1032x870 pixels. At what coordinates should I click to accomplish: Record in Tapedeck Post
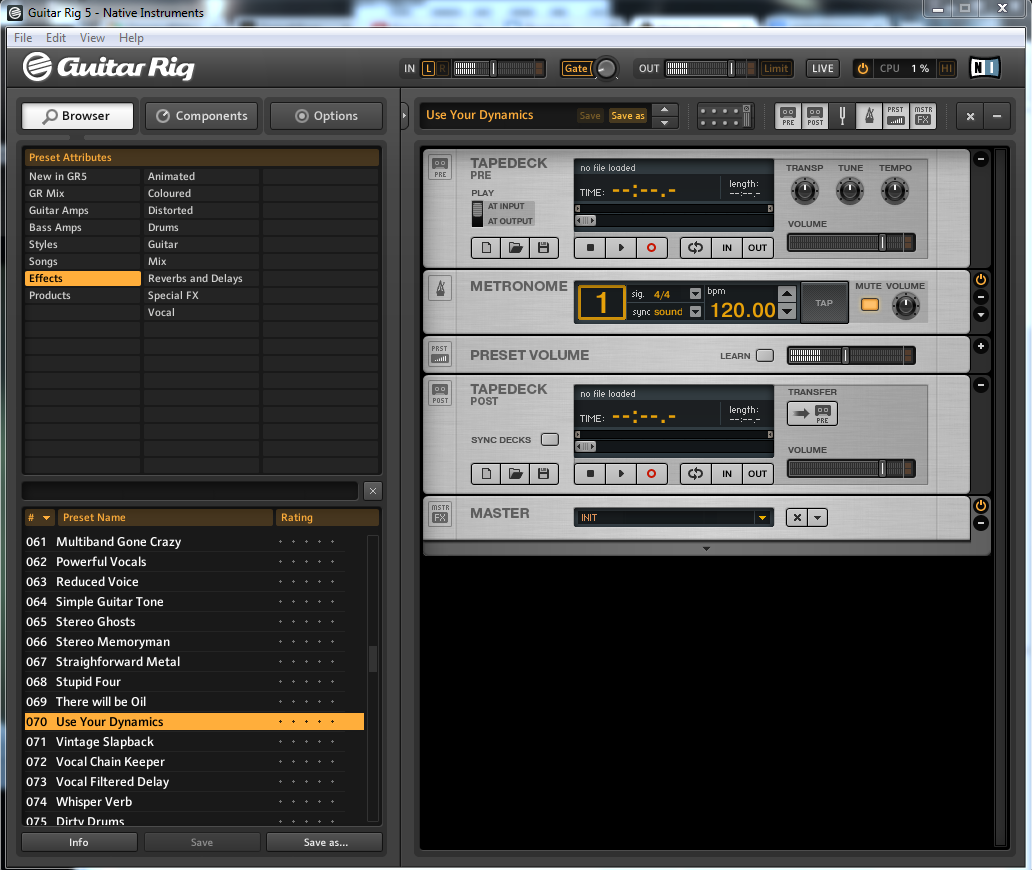point(651,473)
